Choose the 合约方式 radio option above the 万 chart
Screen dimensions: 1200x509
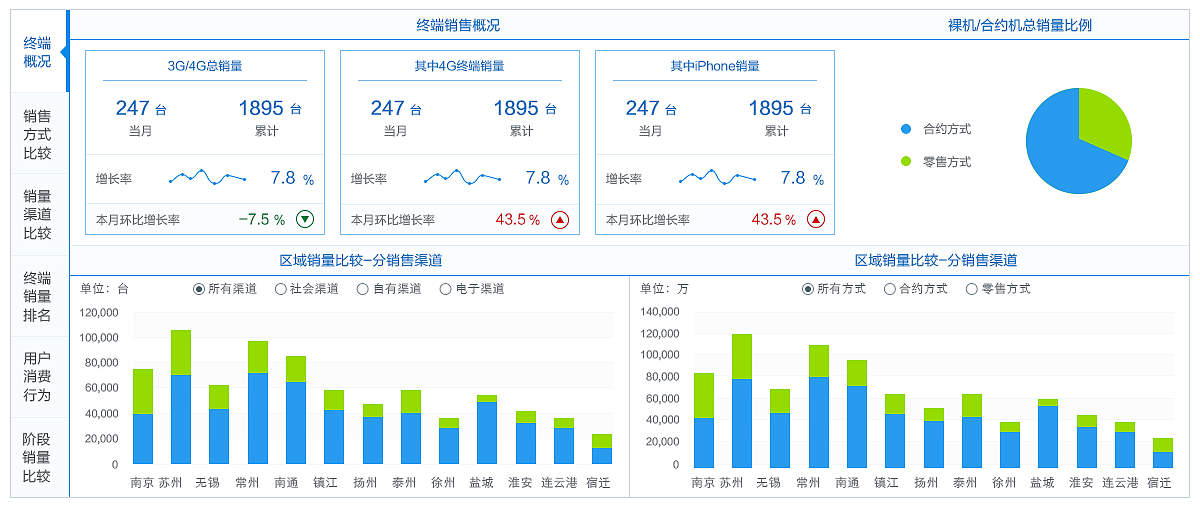(x=890, y=289)
